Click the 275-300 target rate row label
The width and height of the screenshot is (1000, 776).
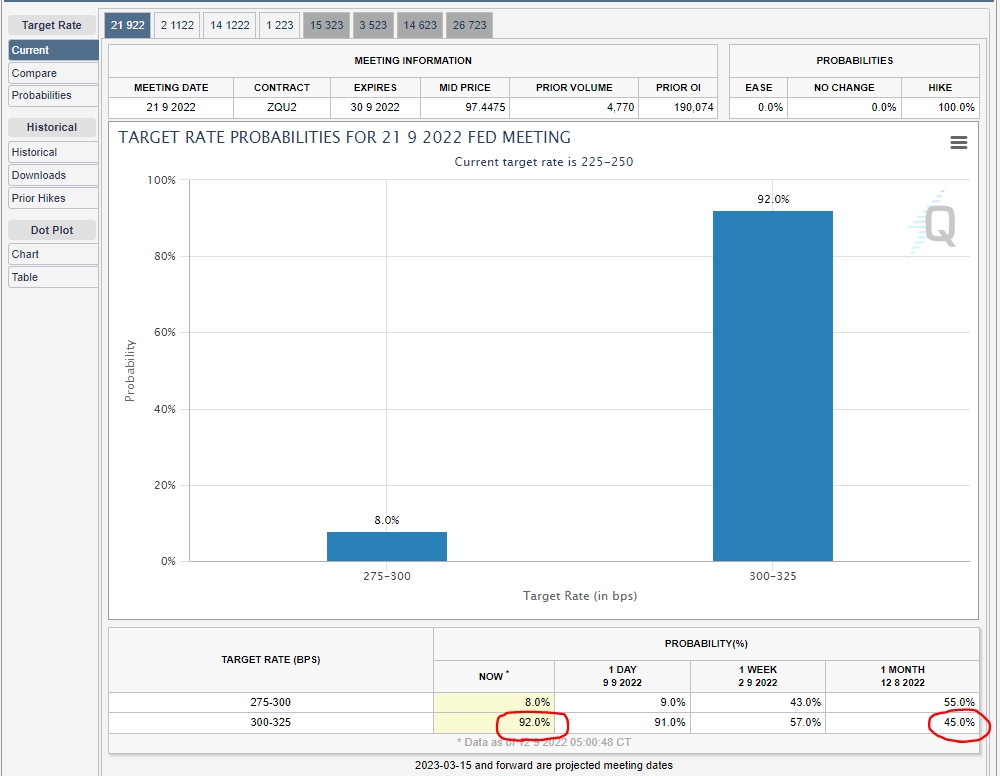(x=270, y=702)
